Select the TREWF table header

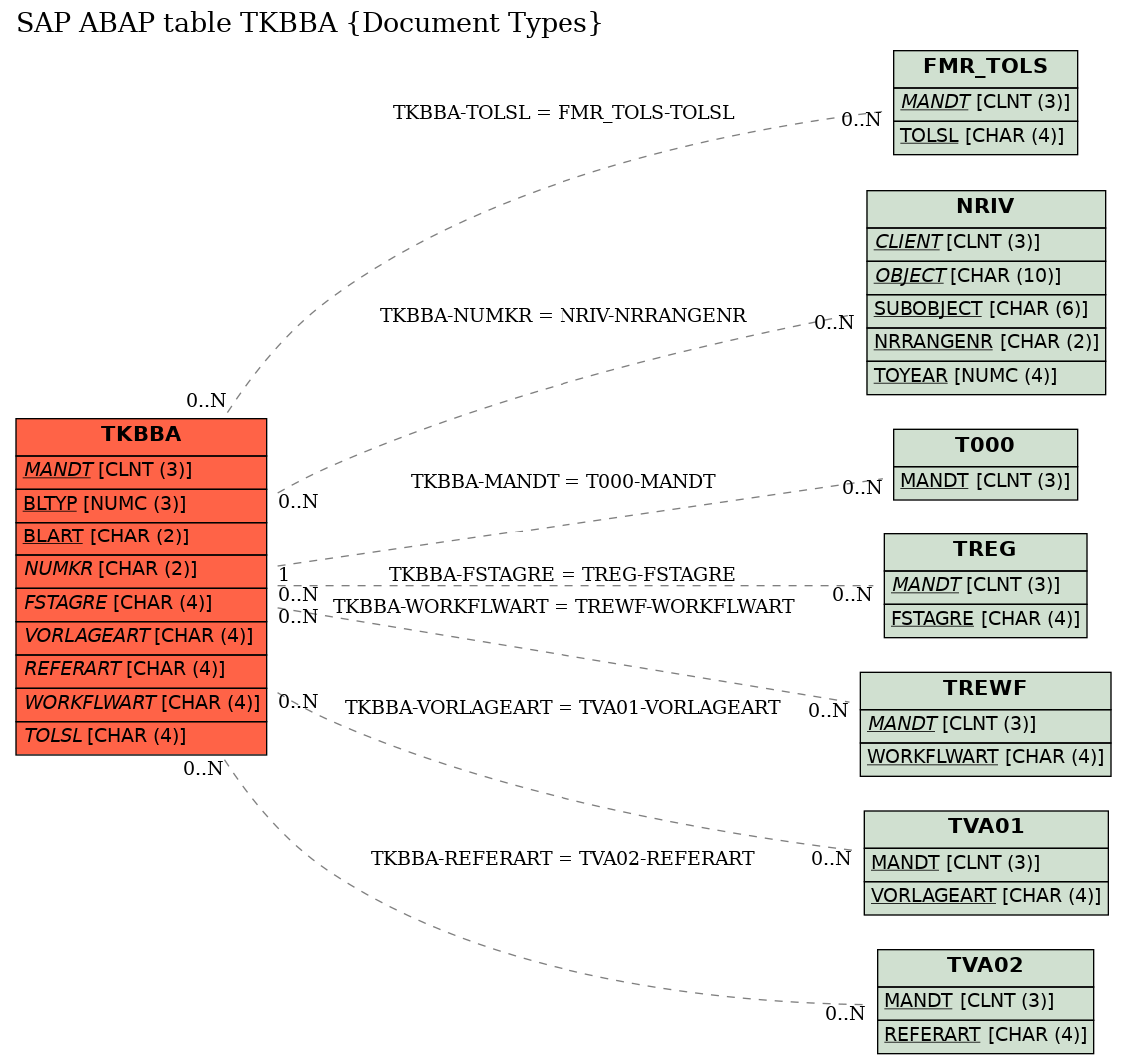985,691
